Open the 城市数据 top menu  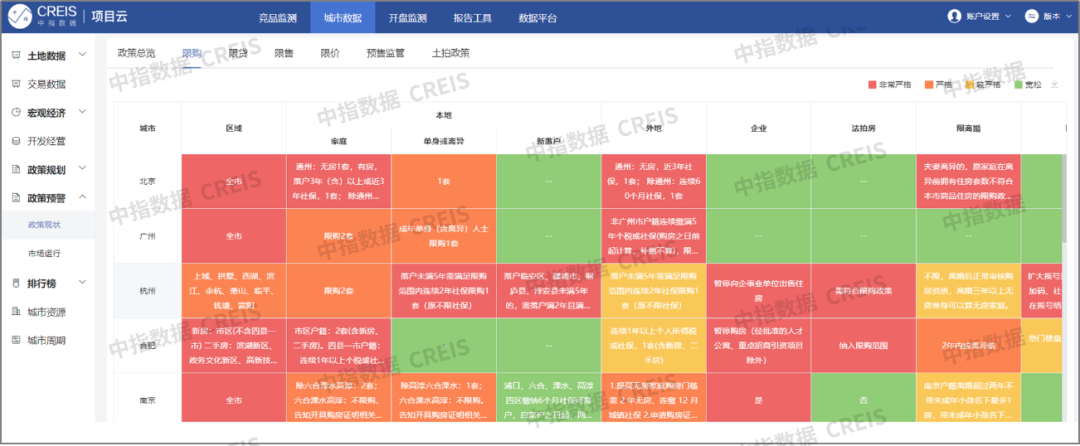click(x=343, y=18)
